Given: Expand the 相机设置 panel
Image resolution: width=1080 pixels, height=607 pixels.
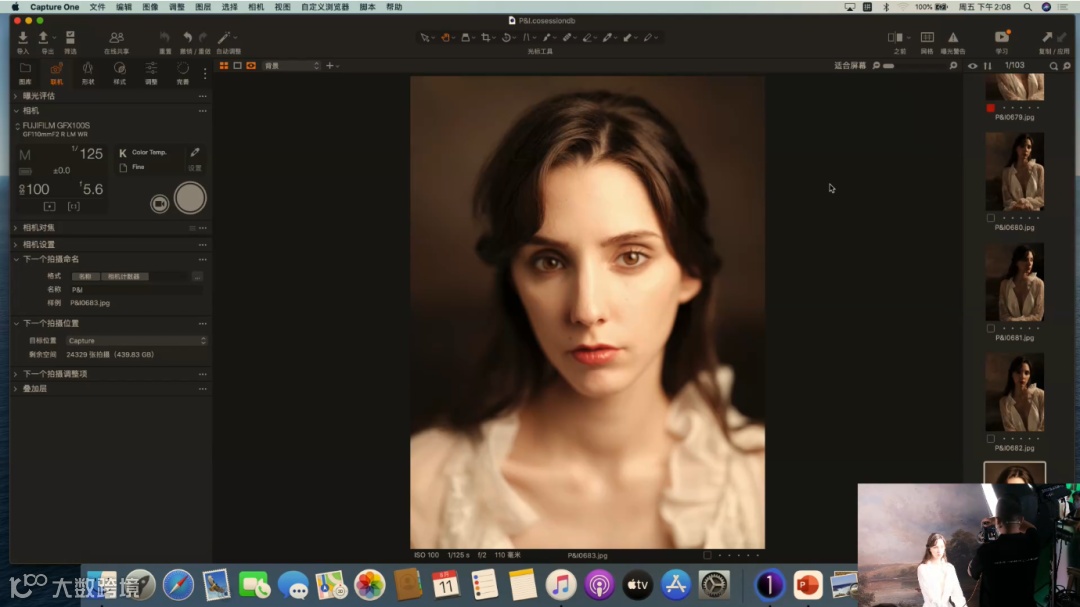Looking at the screenshot, I should 16,245.
